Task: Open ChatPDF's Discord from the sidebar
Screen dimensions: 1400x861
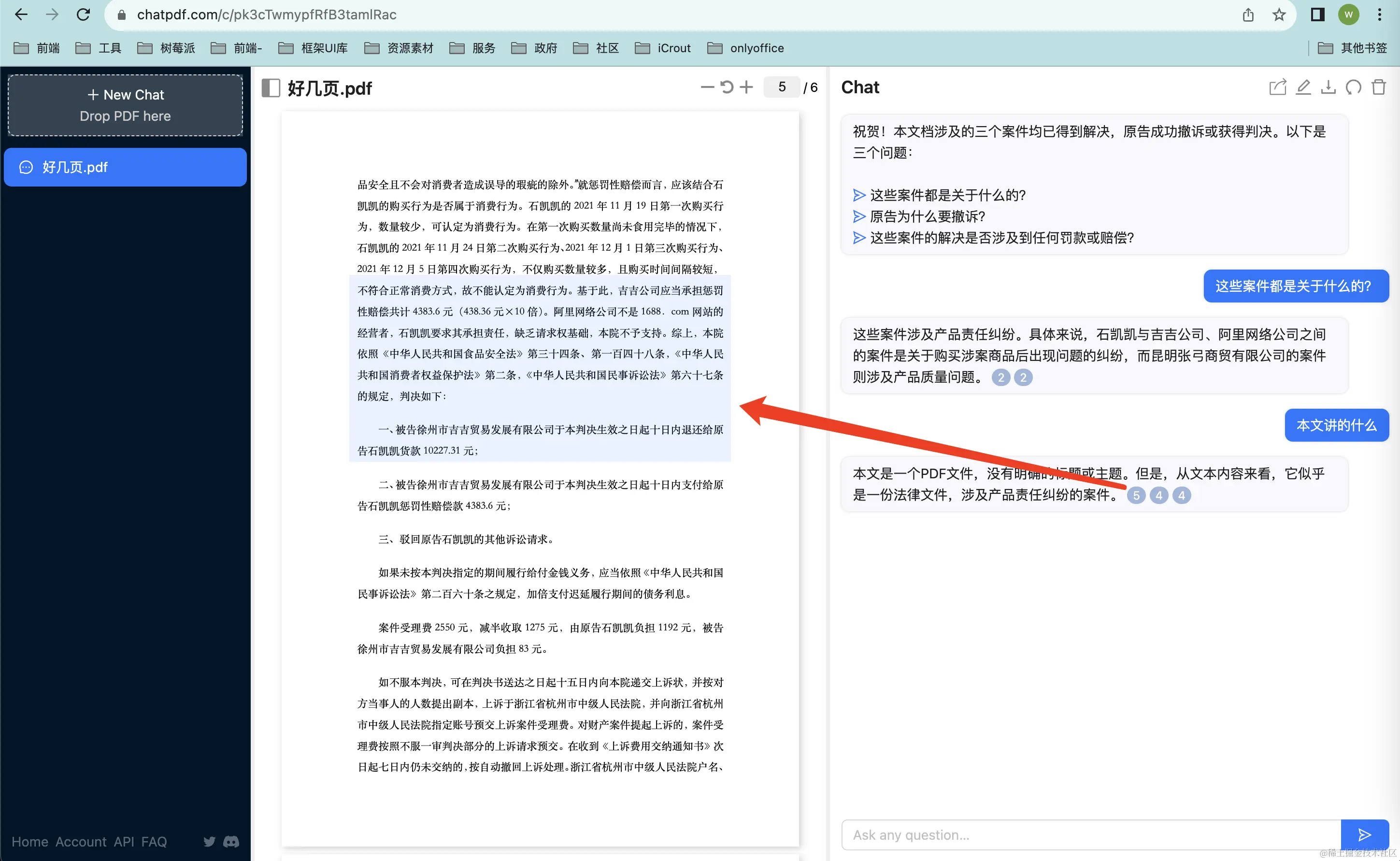Action: (231, 842)
